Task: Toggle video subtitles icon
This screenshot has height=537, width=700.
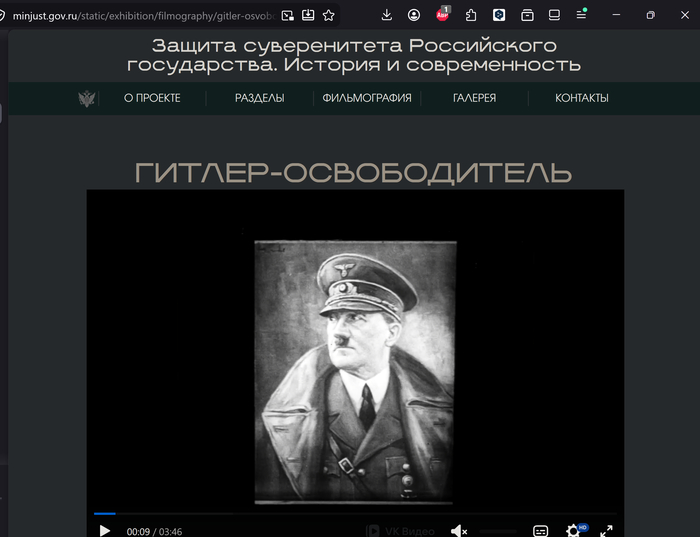Action: [x=541, y=531]
